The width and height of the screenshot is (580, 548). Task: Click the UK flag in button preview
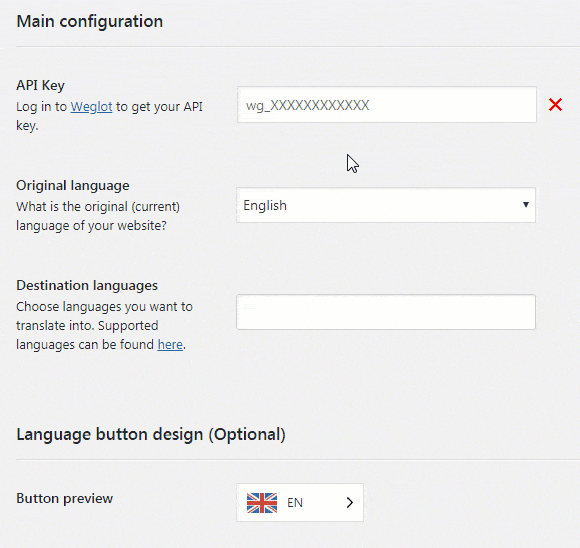[x=262, y=502]
